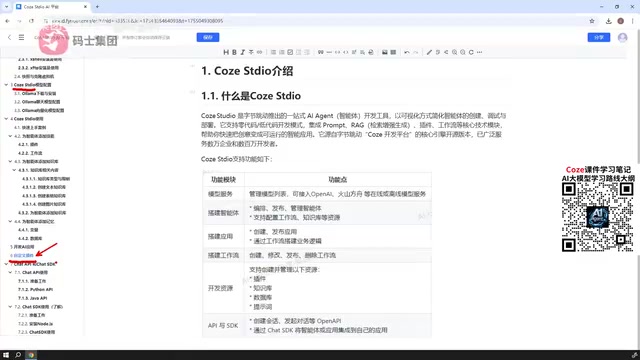Open Windows taskbar search
640x360 pixels.
tap(18, 355)
